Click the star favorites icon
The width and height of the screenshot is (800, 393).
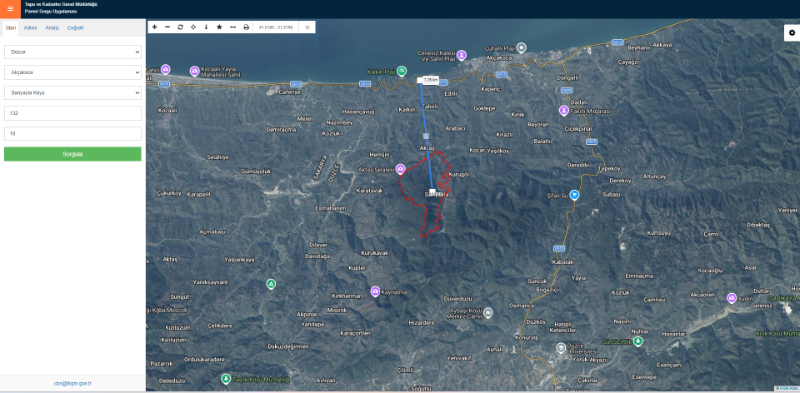[x=219, y=27]
